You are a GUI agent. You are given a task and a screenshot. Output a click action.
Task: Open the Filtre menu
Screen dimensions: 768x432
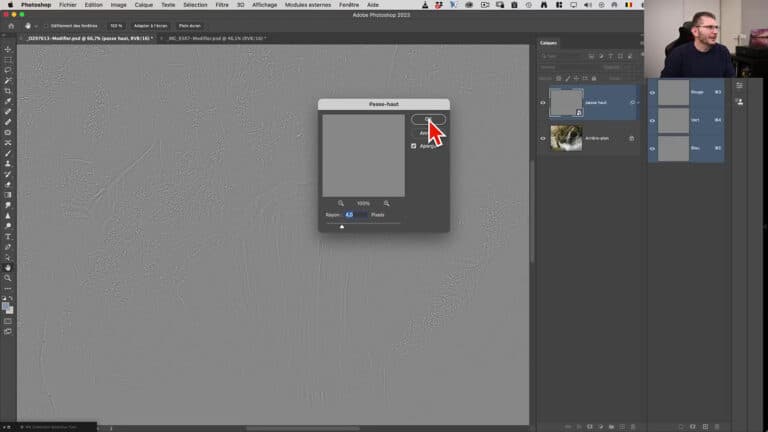tap(222, 5)
